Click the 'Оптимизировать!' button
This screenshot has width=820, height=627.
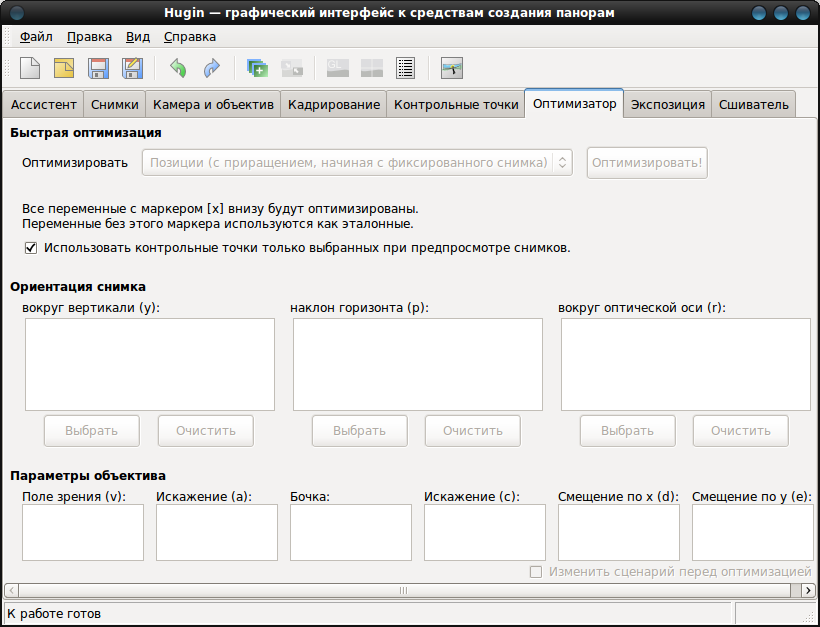coord(647,163)
